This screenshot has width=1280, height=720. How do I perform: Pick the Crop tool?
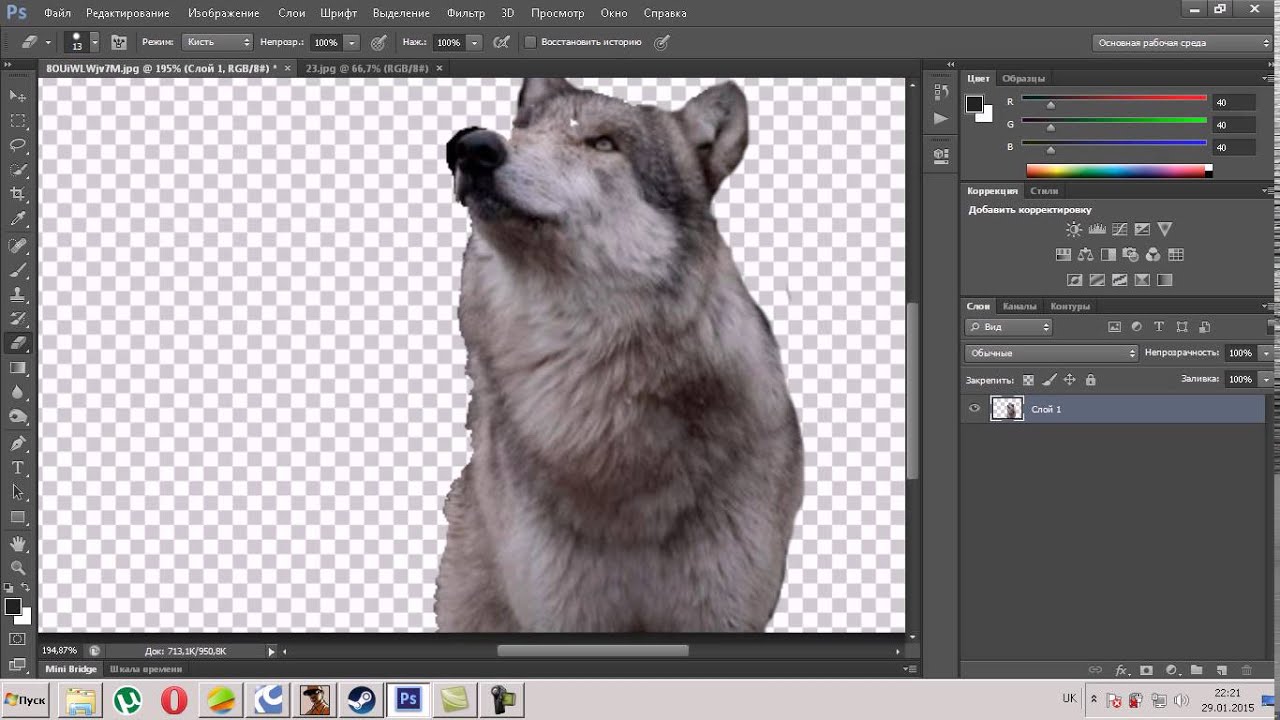[18, 194]
